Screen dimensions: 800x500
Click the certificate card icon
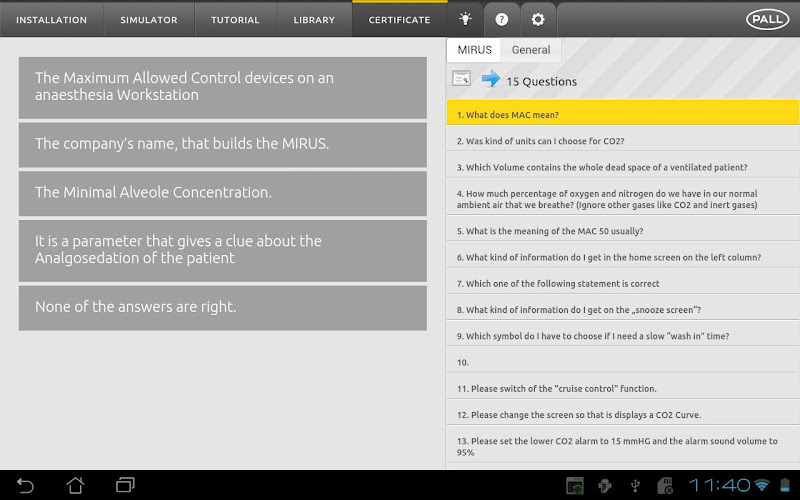(x=461, y=80)
